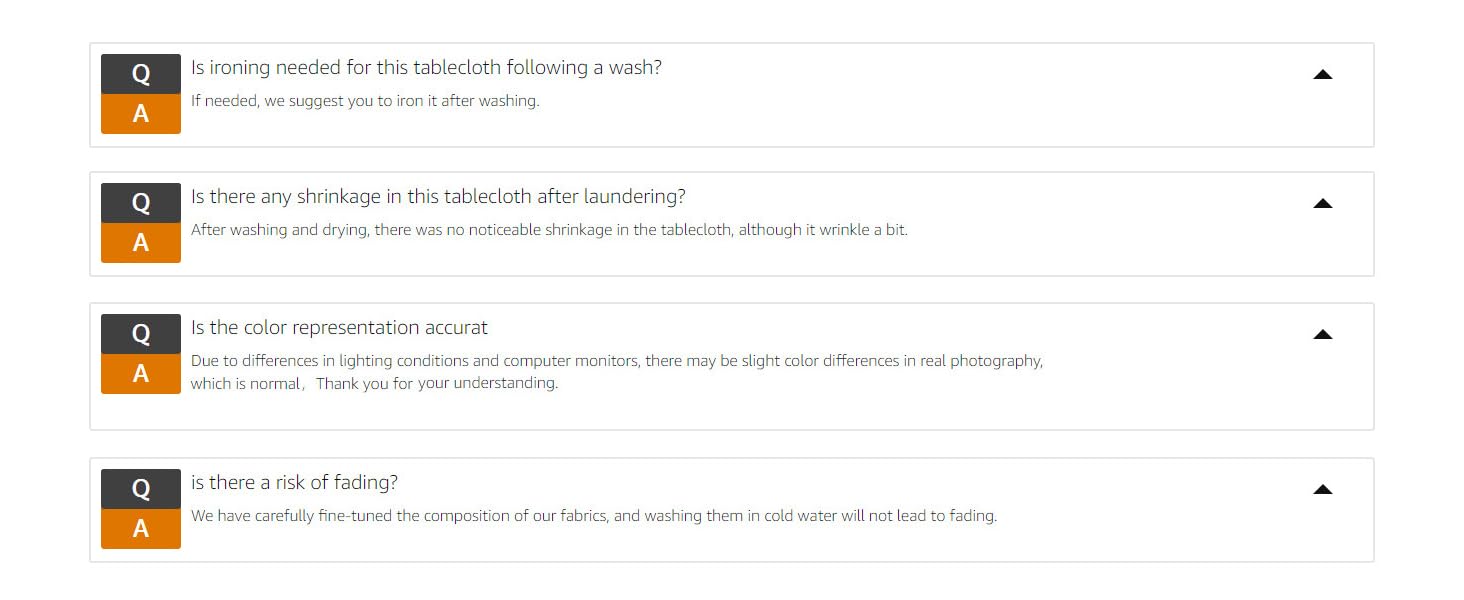The height and width of the screenshot is (600, 1464).
Task: Click the orange A icon for shrinkage answer
Action: 141,243
